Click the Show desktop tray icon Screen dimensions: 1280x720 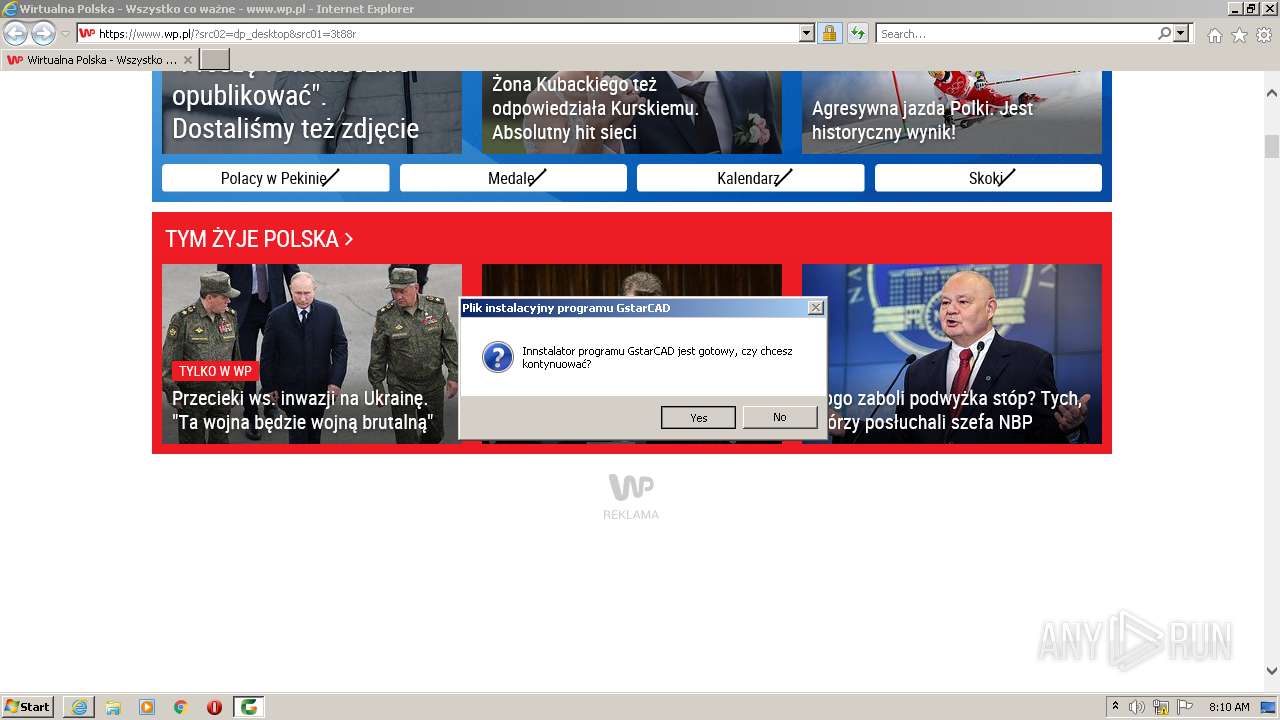1269,707
